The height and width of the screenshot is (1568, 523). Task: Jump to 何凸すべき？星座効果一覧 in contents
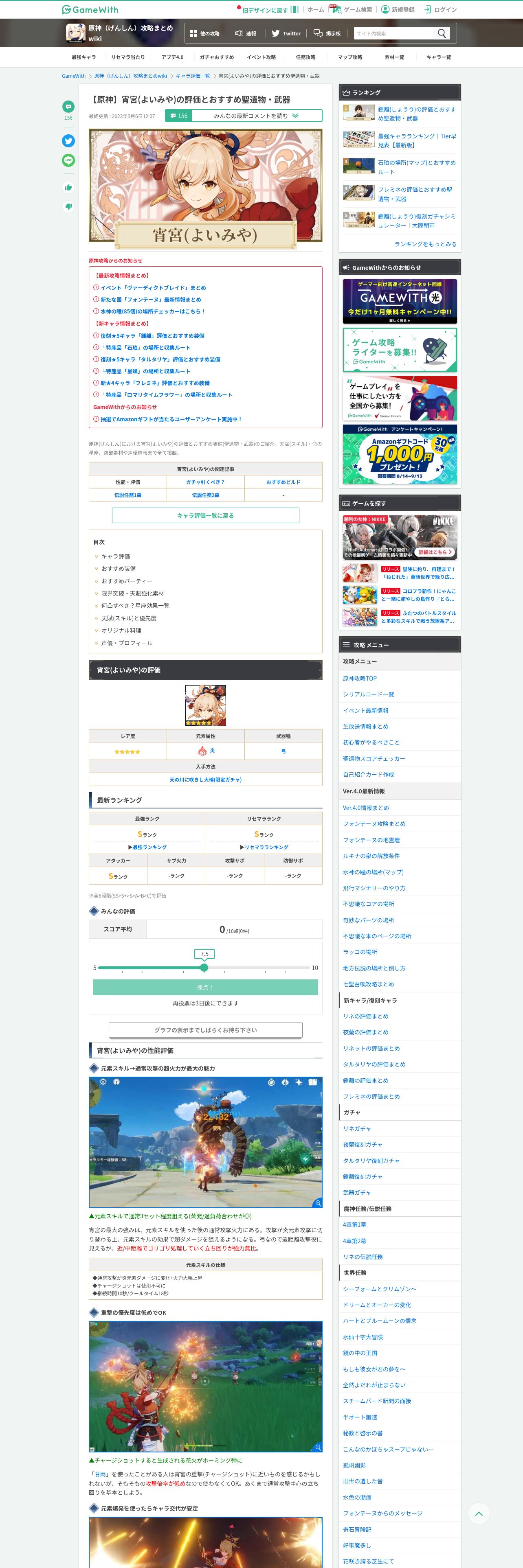click(135, 606)
